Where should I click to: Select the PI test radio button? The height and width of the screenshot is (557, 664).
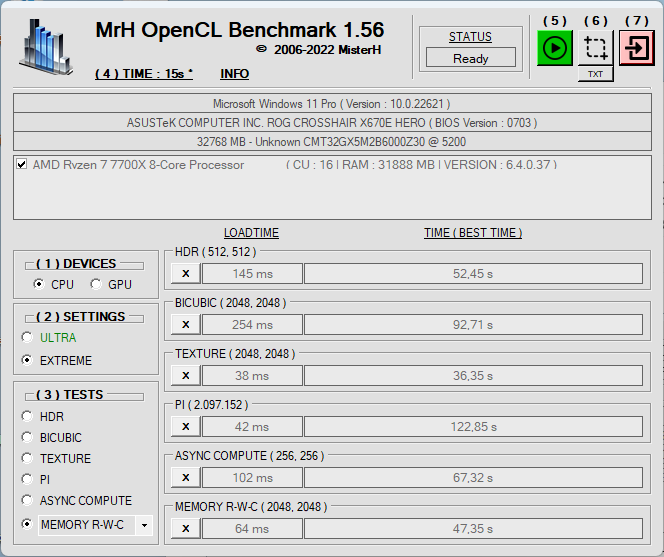tap(27, 479)
